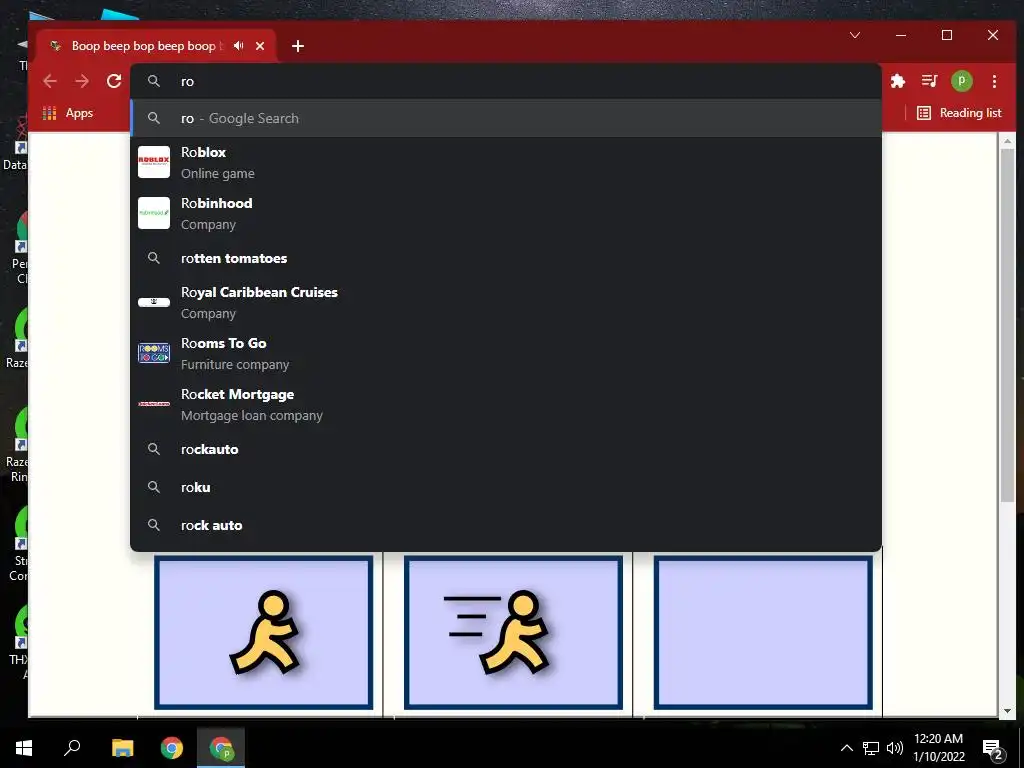Click the fast running man with speed lines
This screenshot has height=768, width=1024.
pos(513,632)
